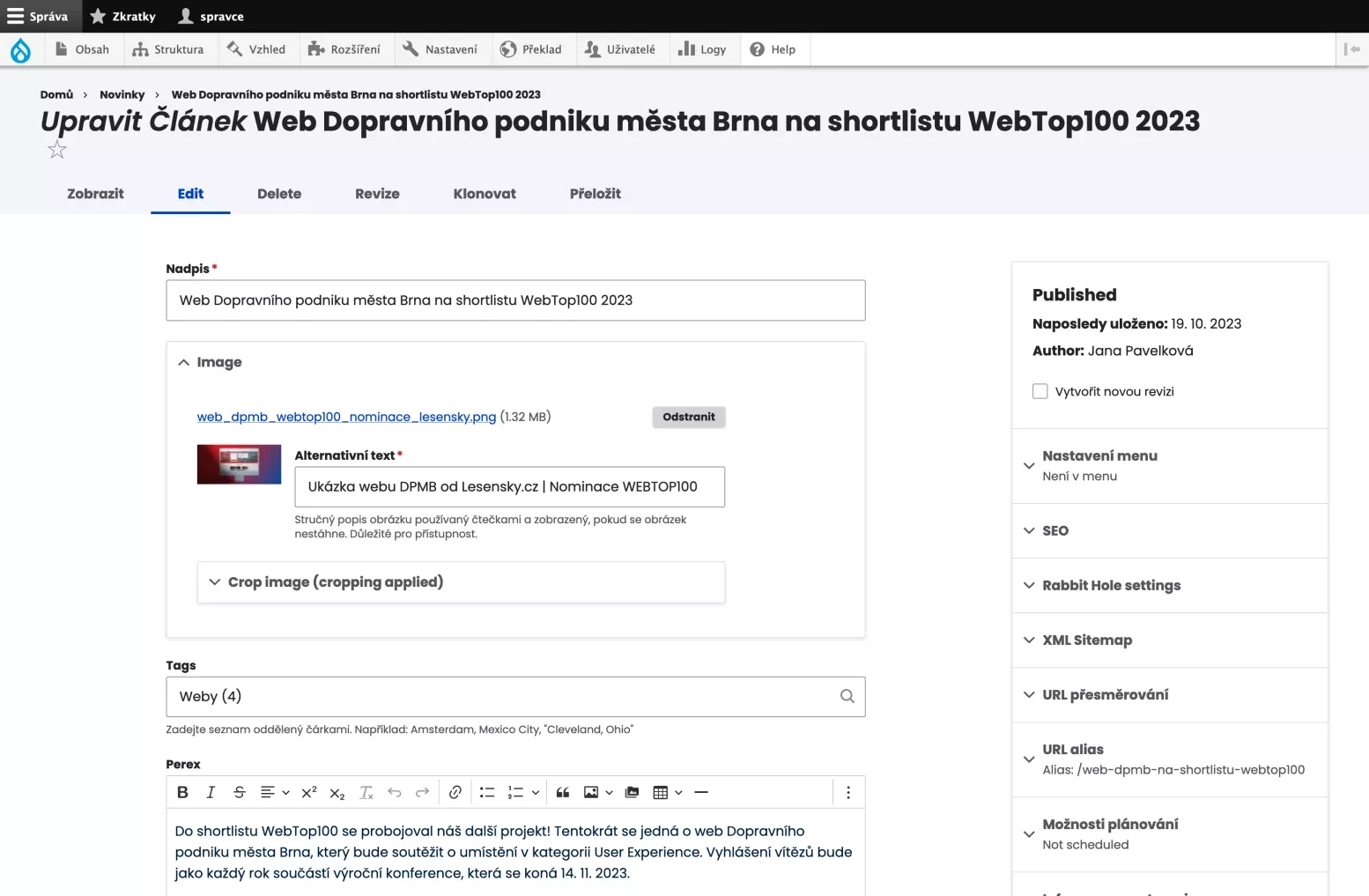1369x896 pixels.
Task: Click the remove formatting icon
Action: (x=366, y=792)
